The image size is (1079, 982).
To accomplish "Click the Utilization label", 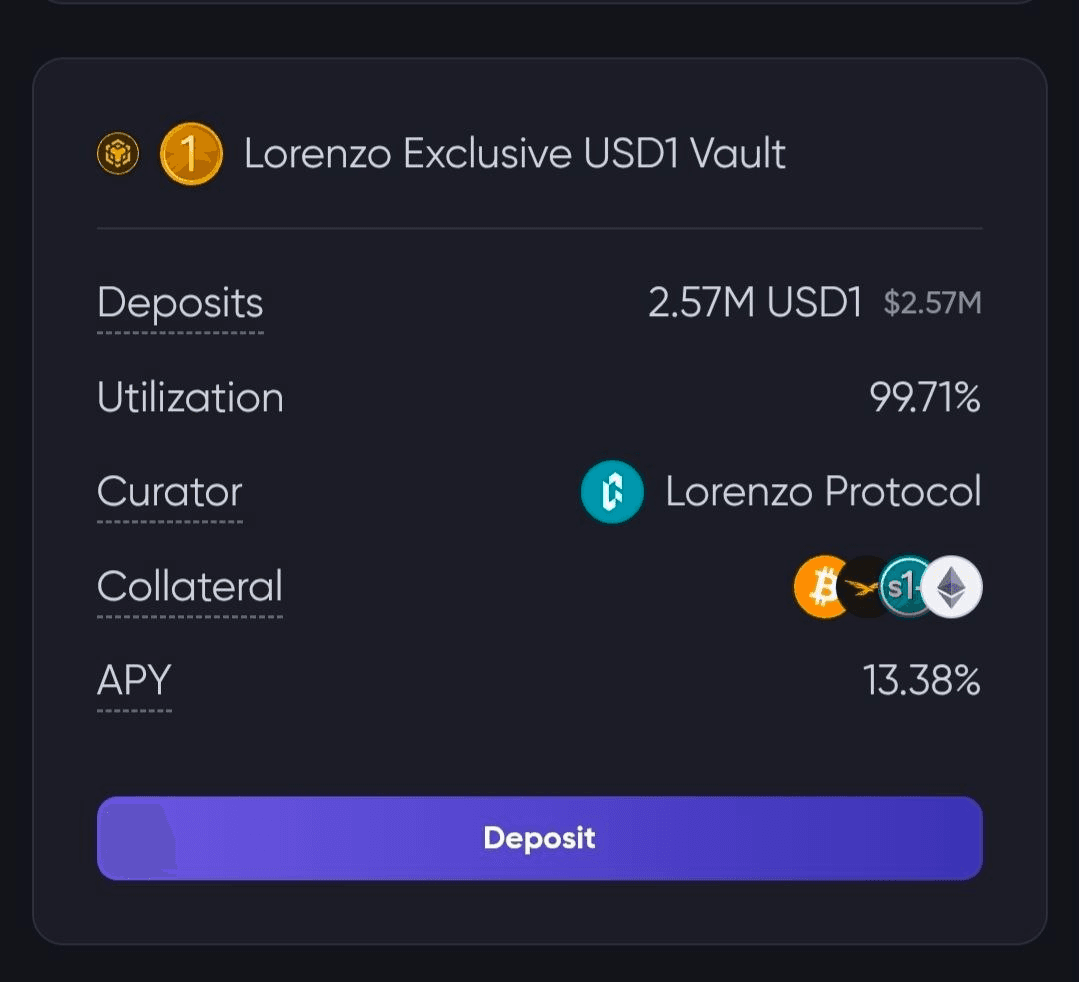I will (x=191, y=397).
